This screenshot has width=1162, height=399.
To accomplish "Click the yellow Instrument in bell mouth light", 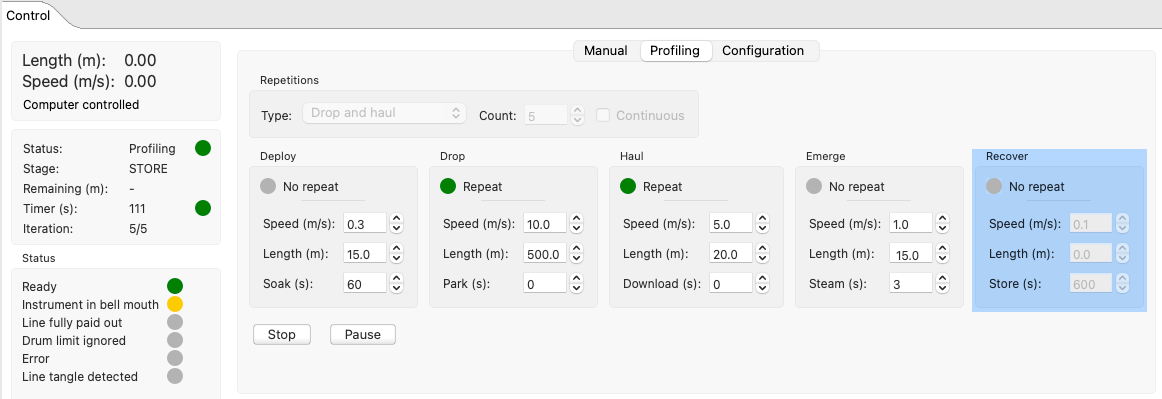I will [174, 304].
